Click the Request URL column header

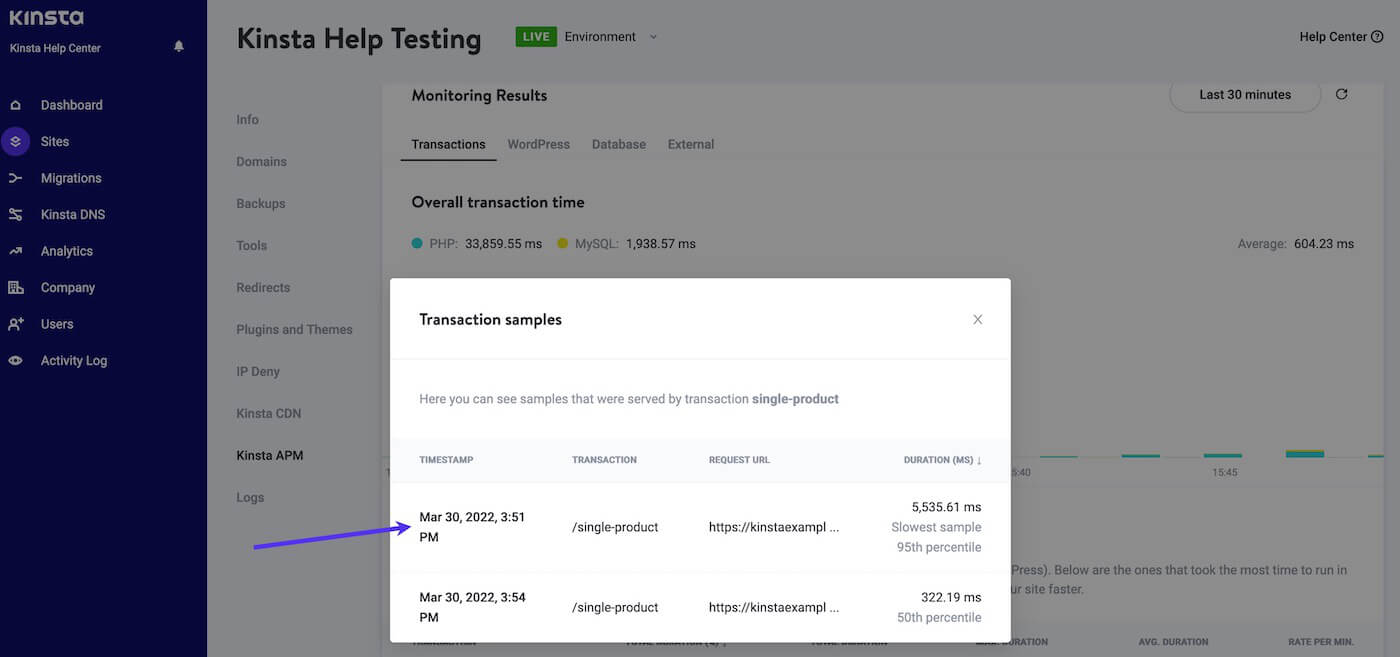pos(739,460)
